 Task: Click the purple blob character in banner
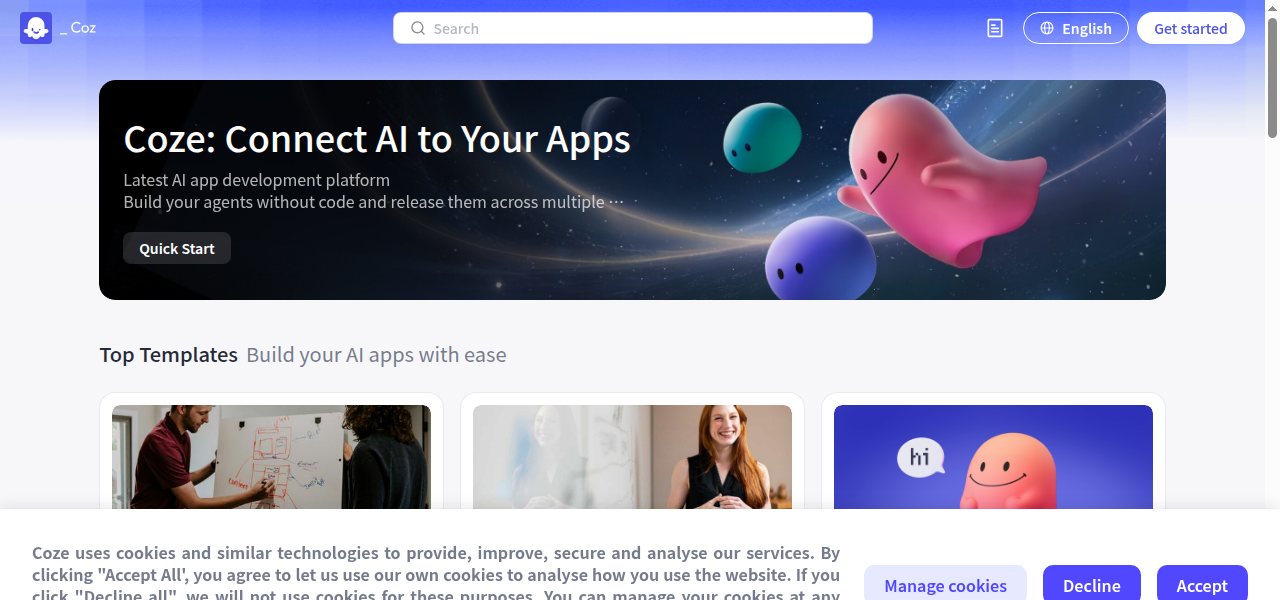(x=820, y=259)
